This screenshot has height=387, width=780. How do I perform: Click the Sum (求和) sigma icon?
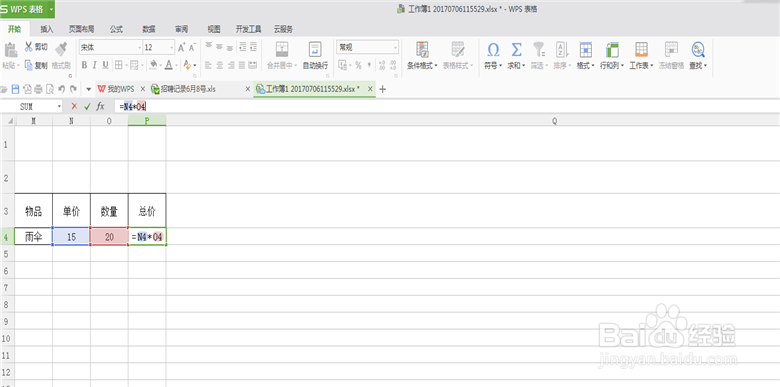pyautogui.click(x=516, y=50)
